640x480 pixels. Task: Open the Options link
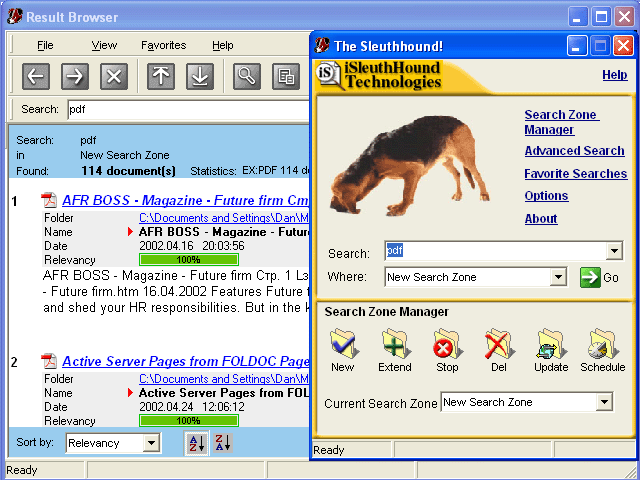click(546, 196)
